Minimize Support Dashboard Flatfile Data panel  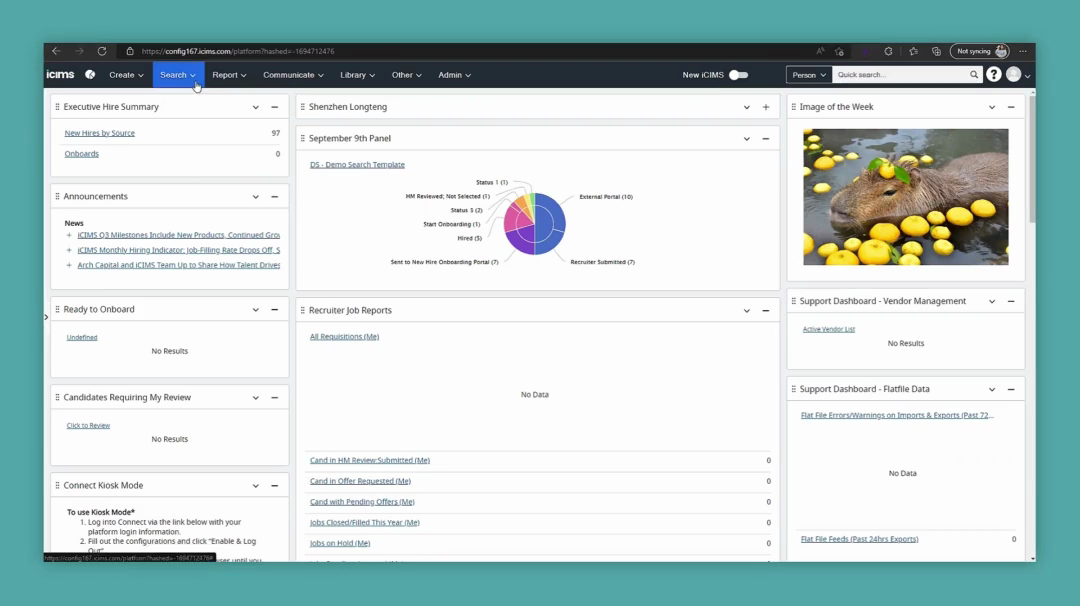coord(1011,389)
